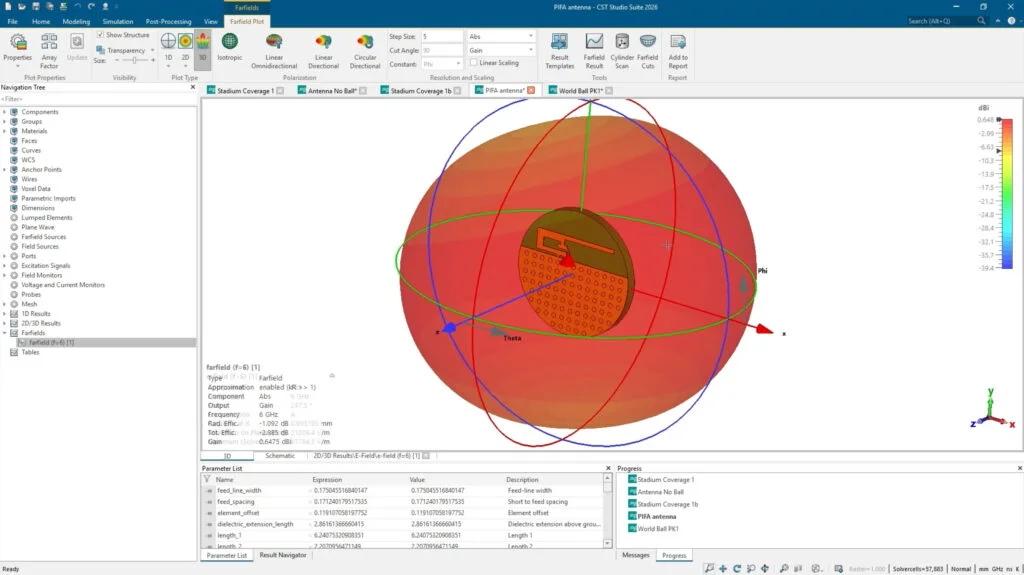The image size is (1024, 575).
Task: Click the navigation tree Filter field
Action: coord(98,99)
